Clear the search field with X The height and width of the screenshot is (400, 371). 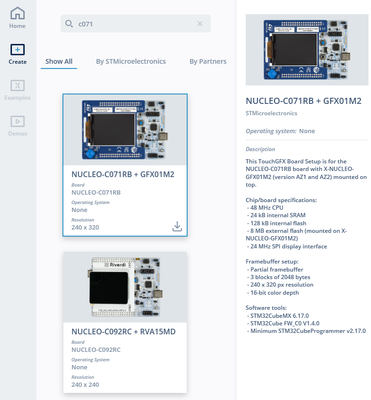[200, 24]
